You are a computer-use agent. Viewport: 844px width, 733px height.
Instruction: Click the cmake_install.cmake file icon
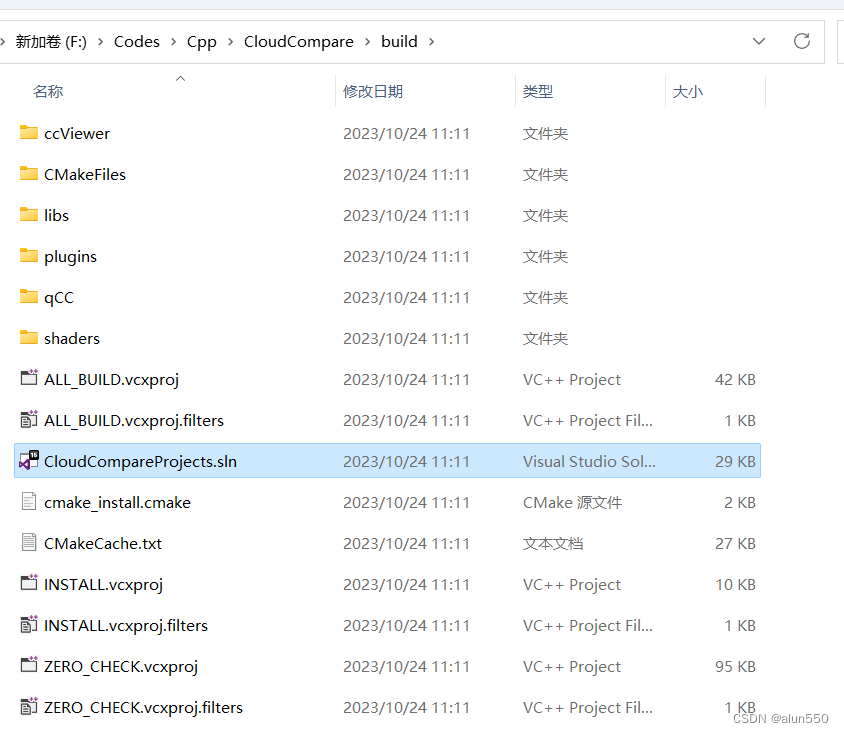pyautogui.click(x=29, y=501)
